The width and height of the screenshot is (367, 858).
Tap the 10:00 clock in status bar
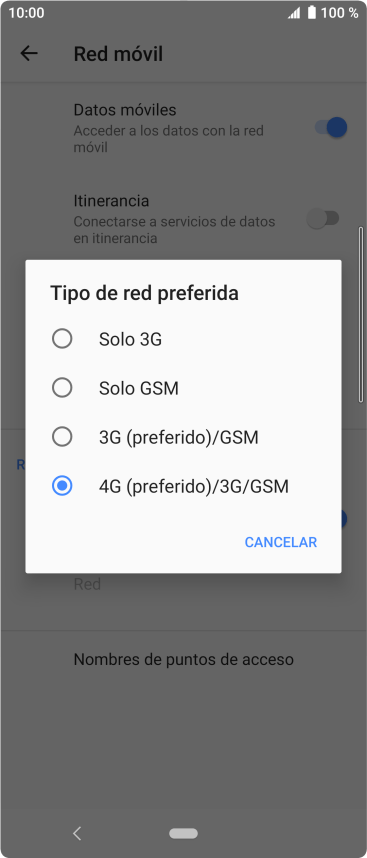[26, 13]
